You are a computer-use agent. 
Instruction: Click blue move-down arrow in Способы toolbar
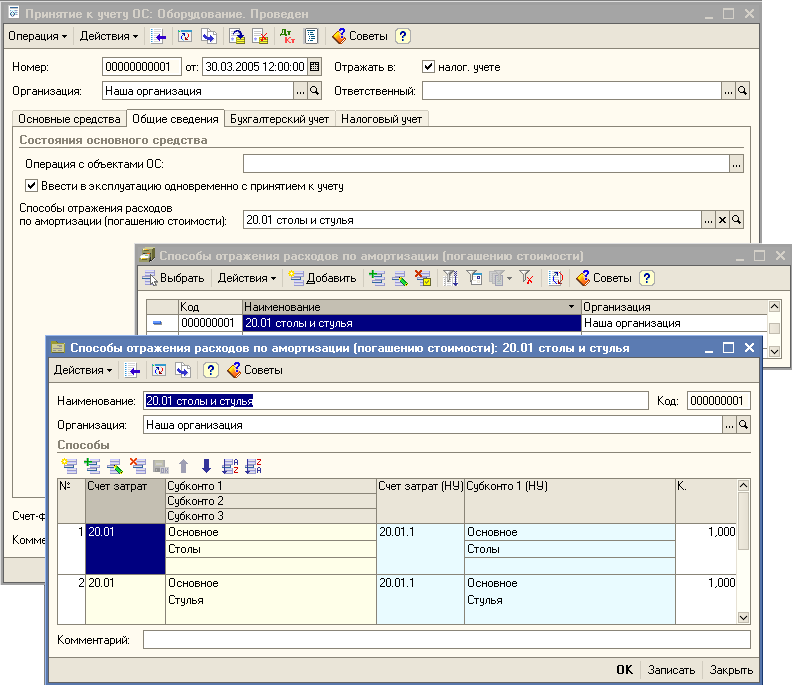click(x=206, y=465)
